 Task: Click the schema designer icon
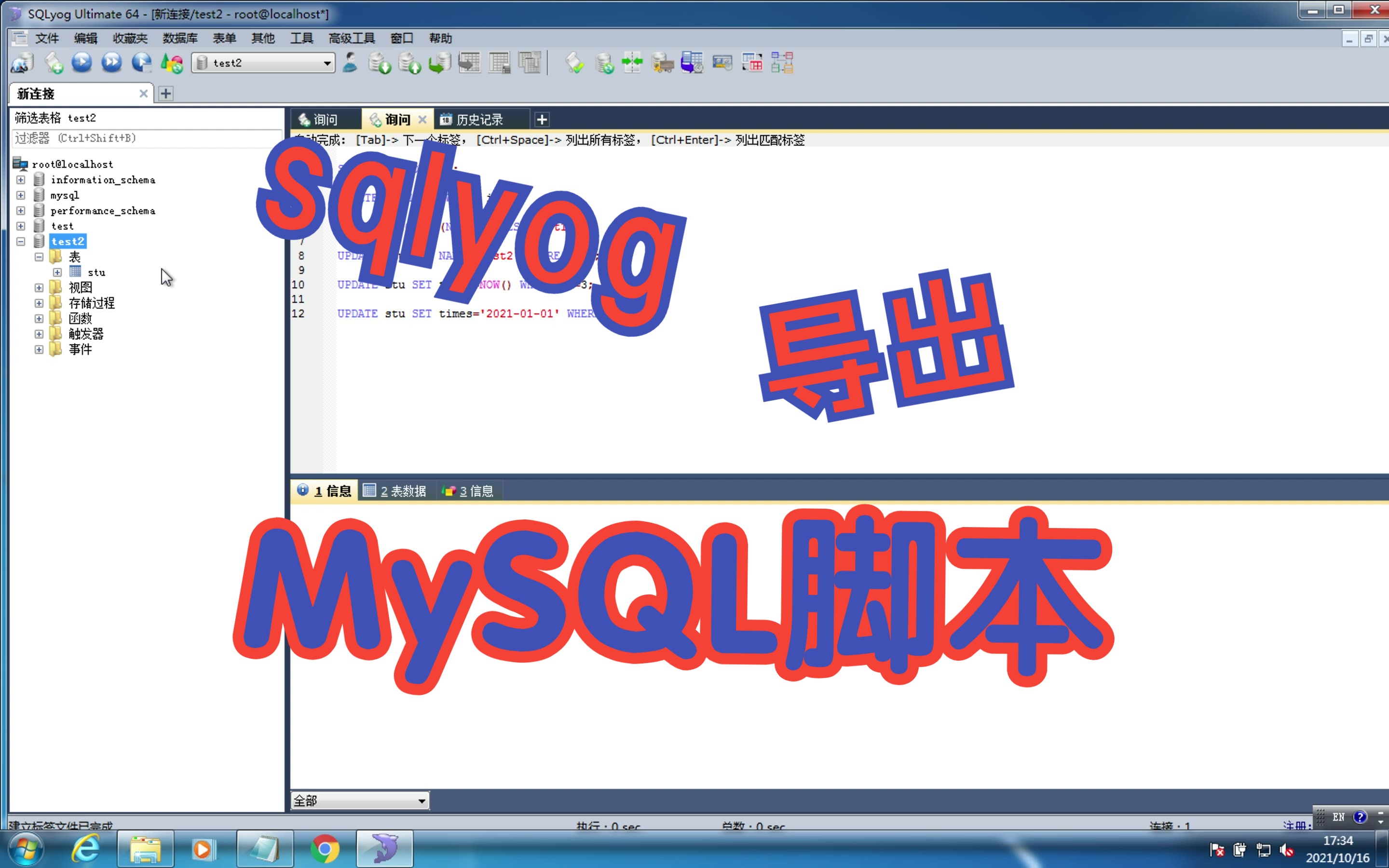tap(782, 63)
